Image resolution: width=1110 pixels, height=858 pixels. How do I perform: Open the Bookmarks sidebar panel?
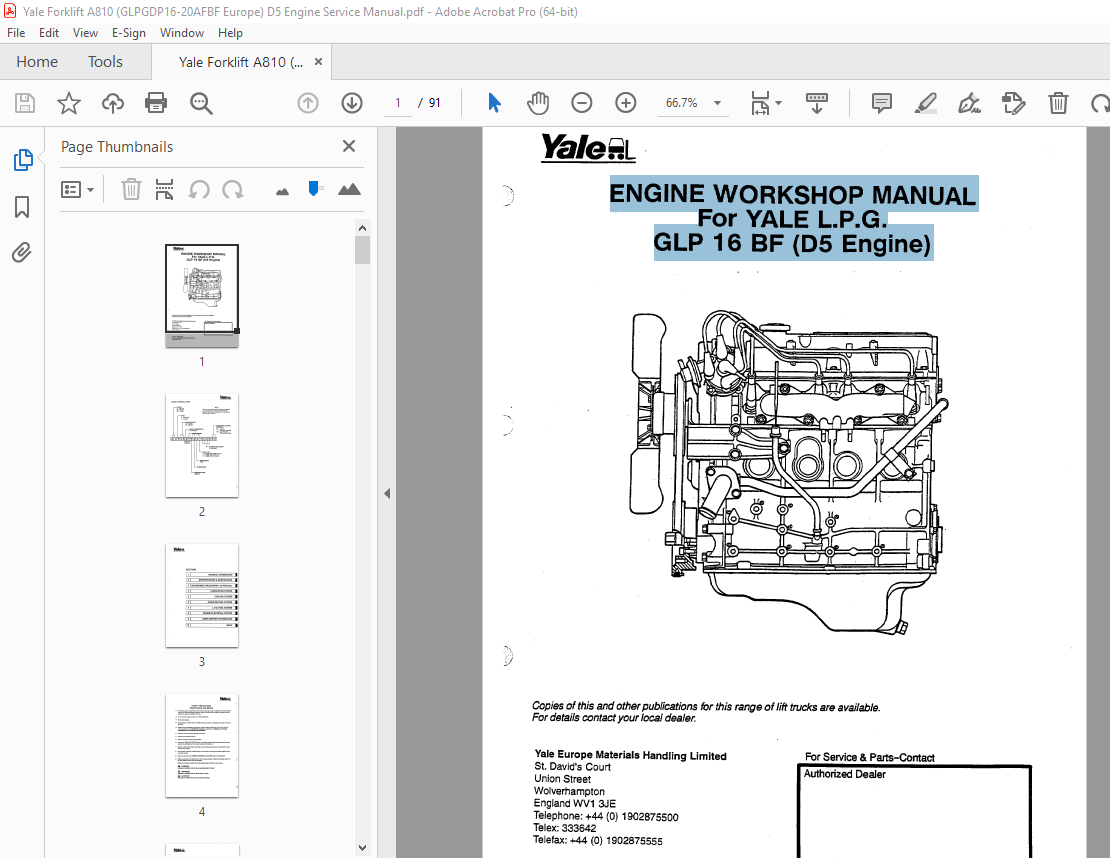pyautogui.click(x=22, y=207)
